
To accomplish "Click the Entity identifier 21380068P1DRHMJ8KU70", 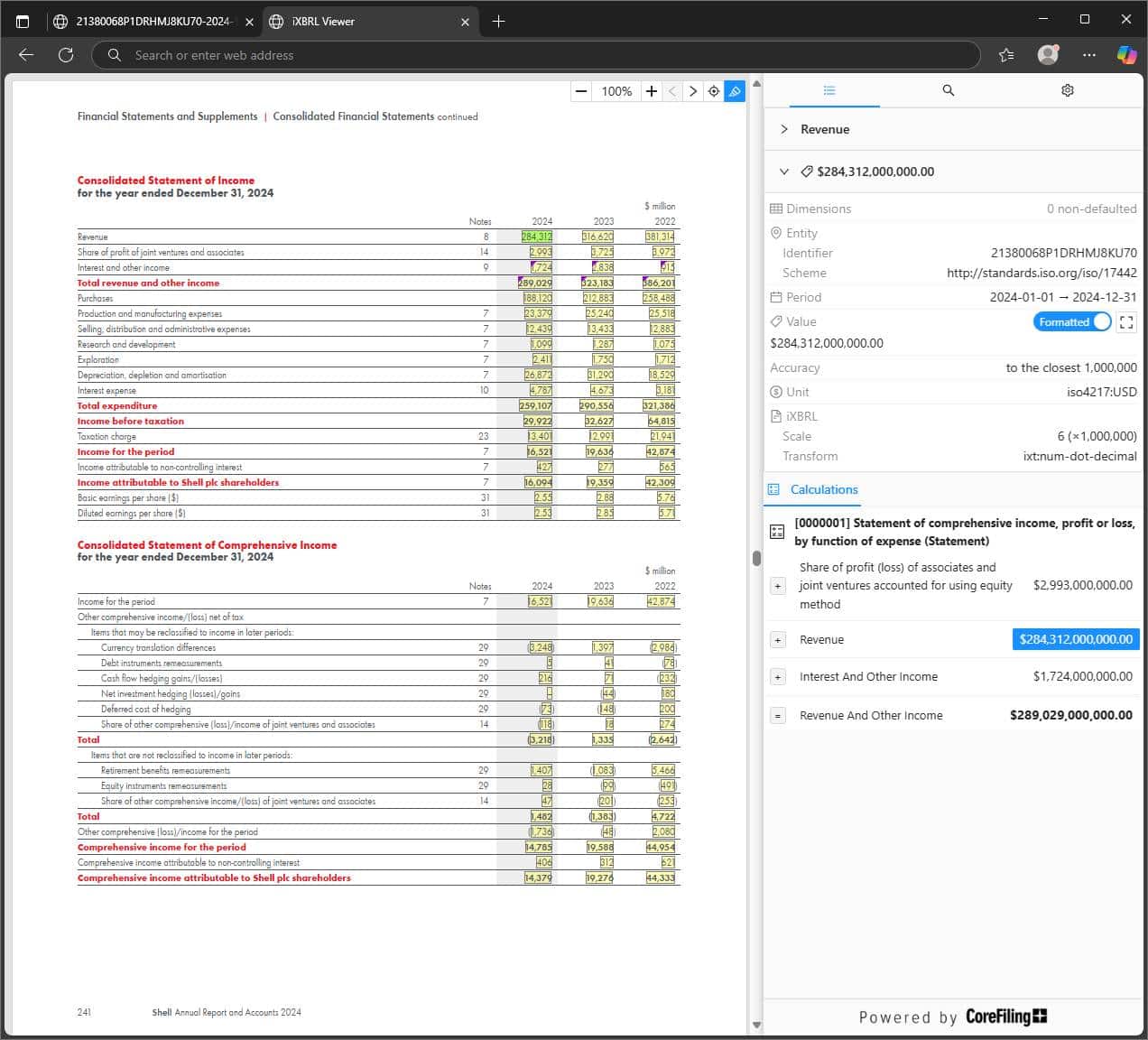I will click(1064, 253).
